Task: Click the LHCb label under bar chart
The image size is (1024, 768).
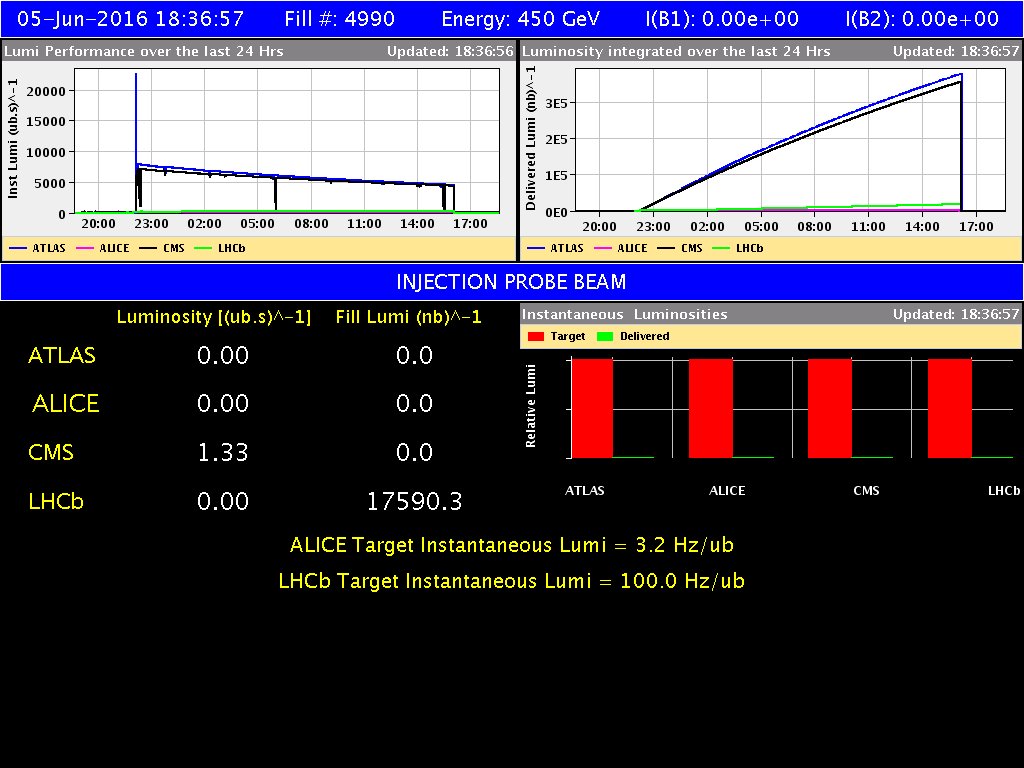Action: point(1004,490)
